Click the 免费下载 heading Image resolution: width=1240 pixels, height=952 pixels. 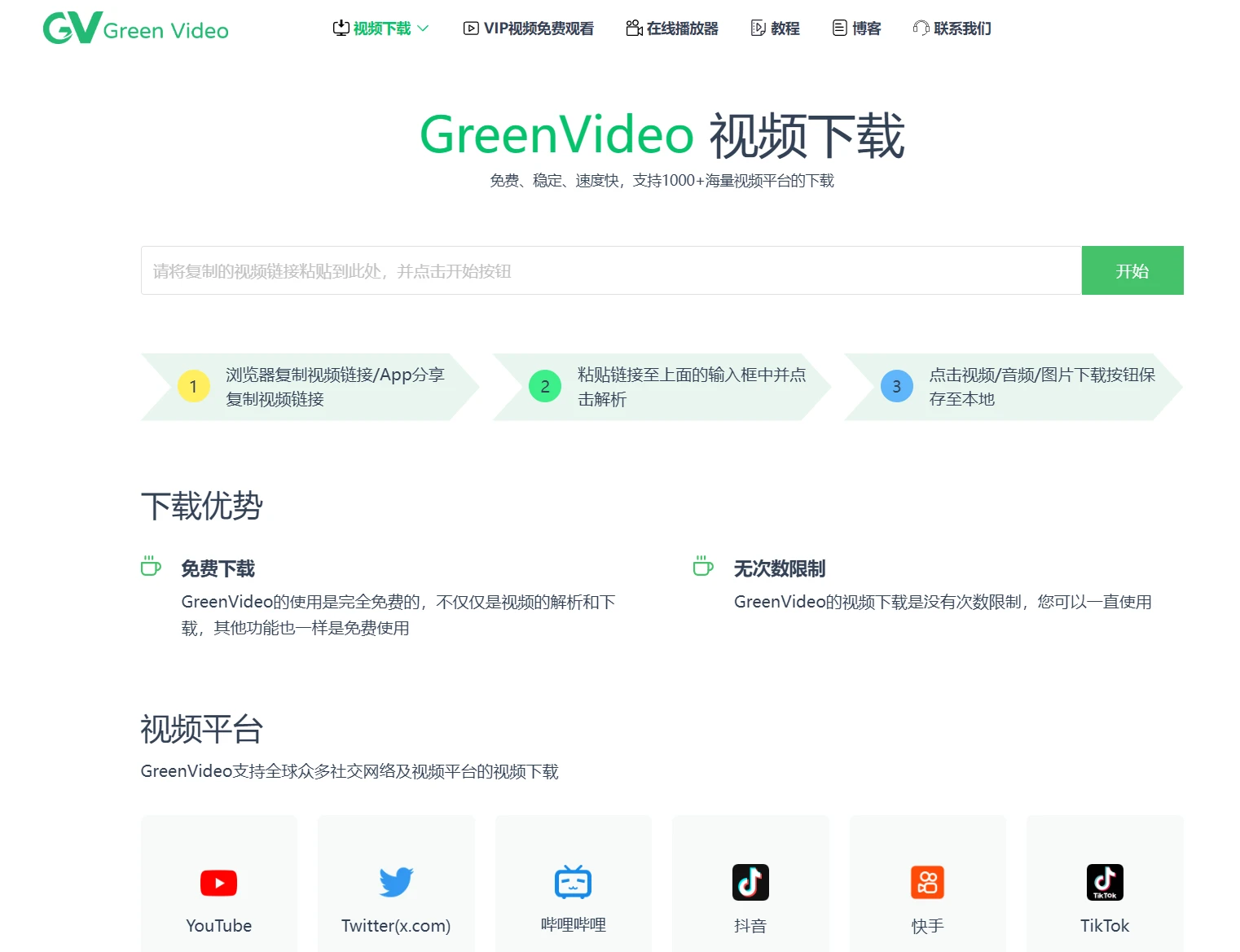tap(218, 568)
